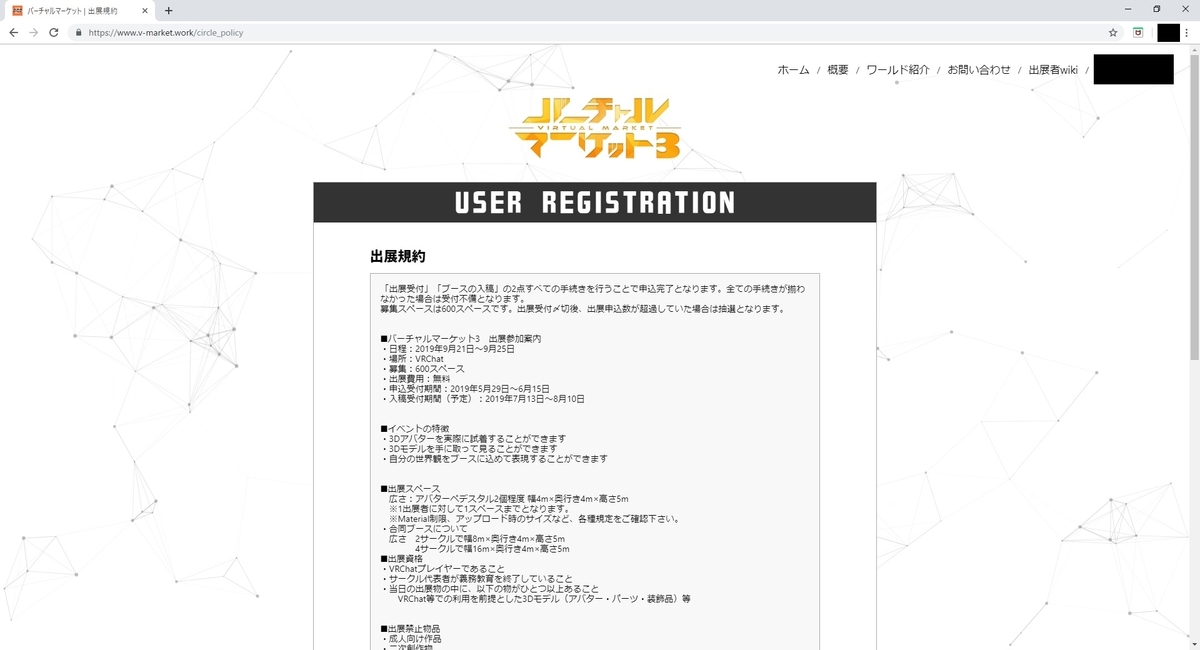Click the extension icon beside the bookmark star
Image resolution: width=1200 pixels, height=650 pixels.
(1138, 32)
